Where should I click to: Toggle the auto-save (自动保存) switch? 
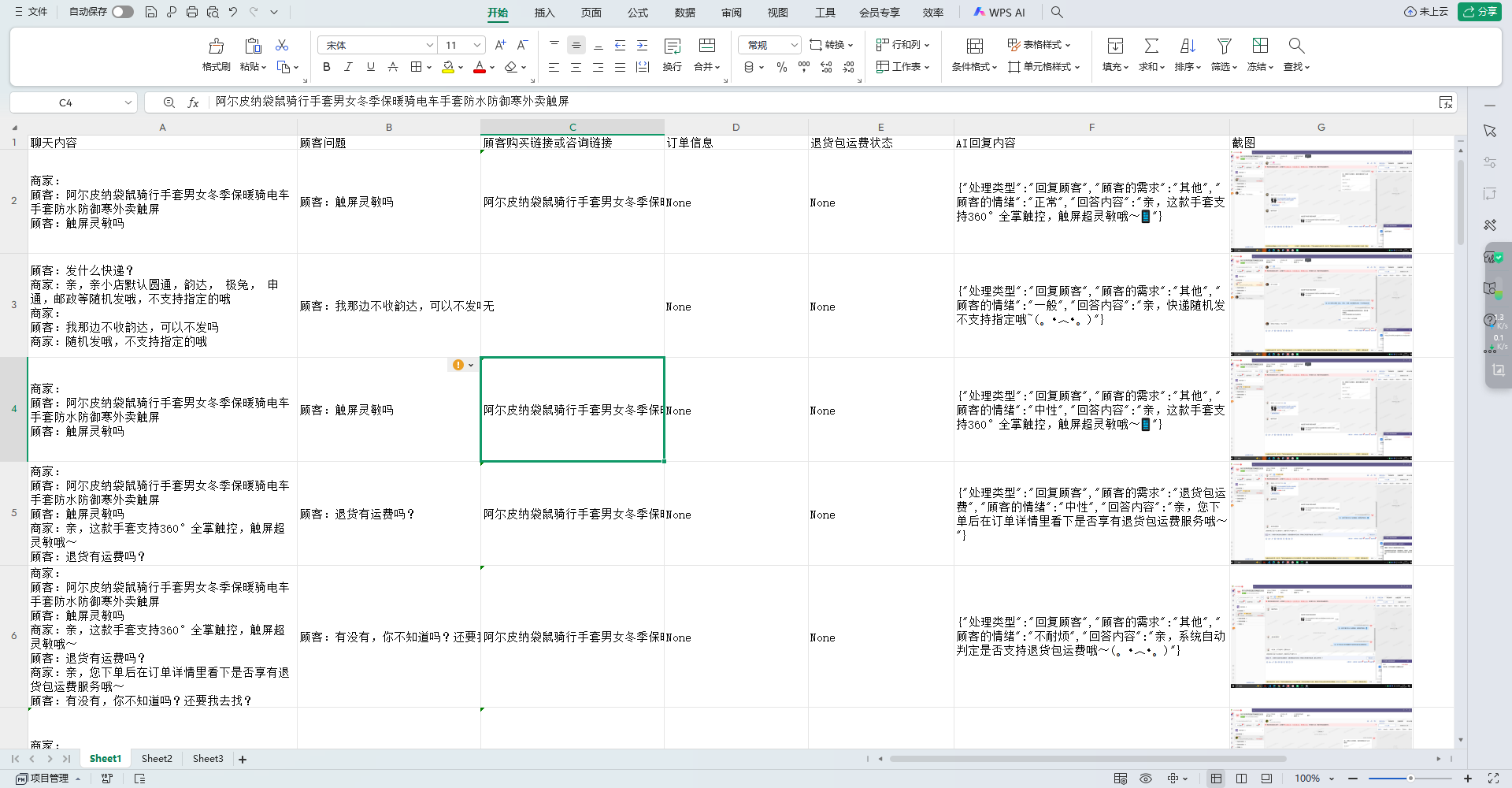pyautogui.click(x=122, y=12)
